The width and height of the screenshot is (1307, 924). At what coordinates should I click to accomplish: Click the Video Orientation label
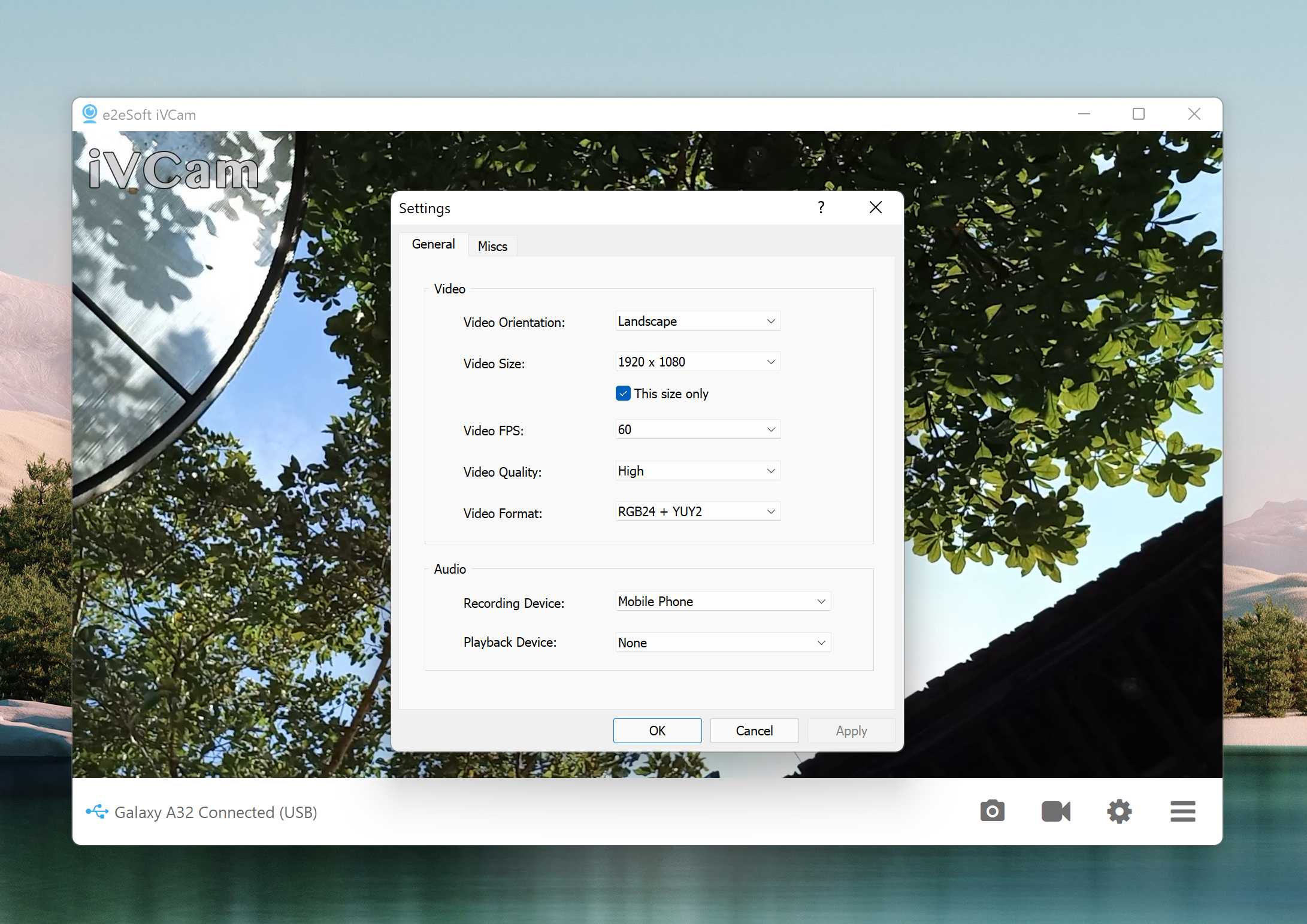[x=514, y=322]
